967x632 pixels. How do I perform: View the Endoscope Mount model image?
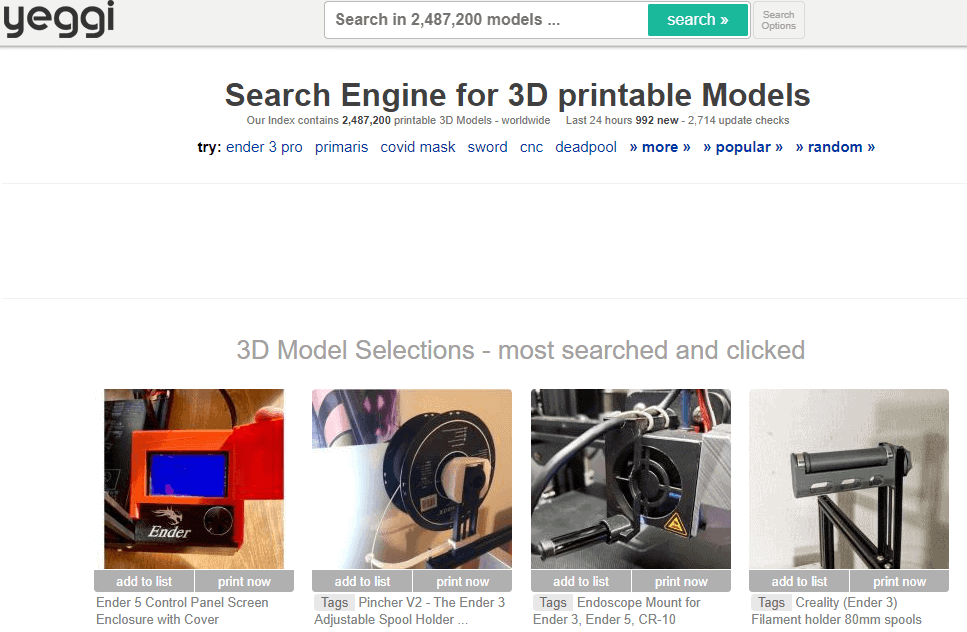point(631,478)
